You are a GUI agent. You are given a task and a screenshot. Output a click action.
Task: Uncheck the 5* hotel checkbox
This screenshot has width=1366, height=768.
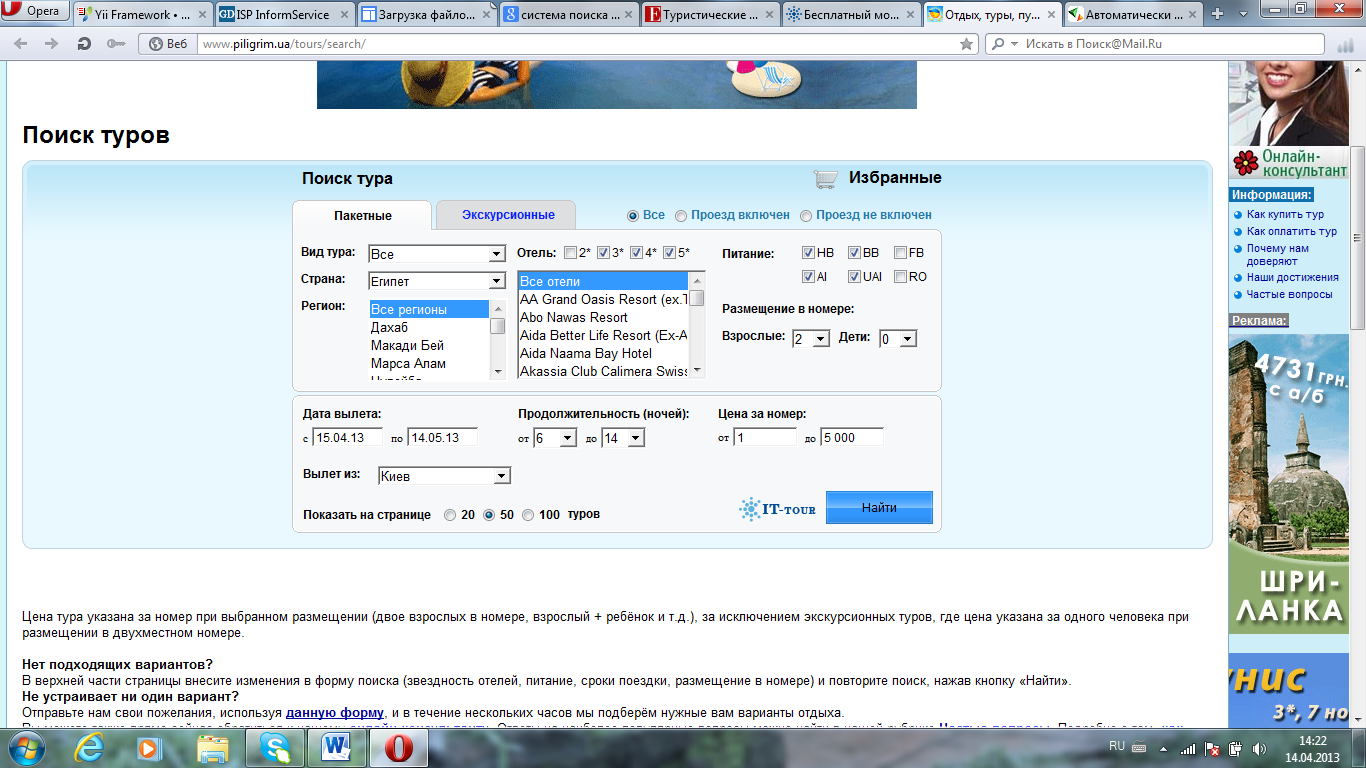pos(670,253)
